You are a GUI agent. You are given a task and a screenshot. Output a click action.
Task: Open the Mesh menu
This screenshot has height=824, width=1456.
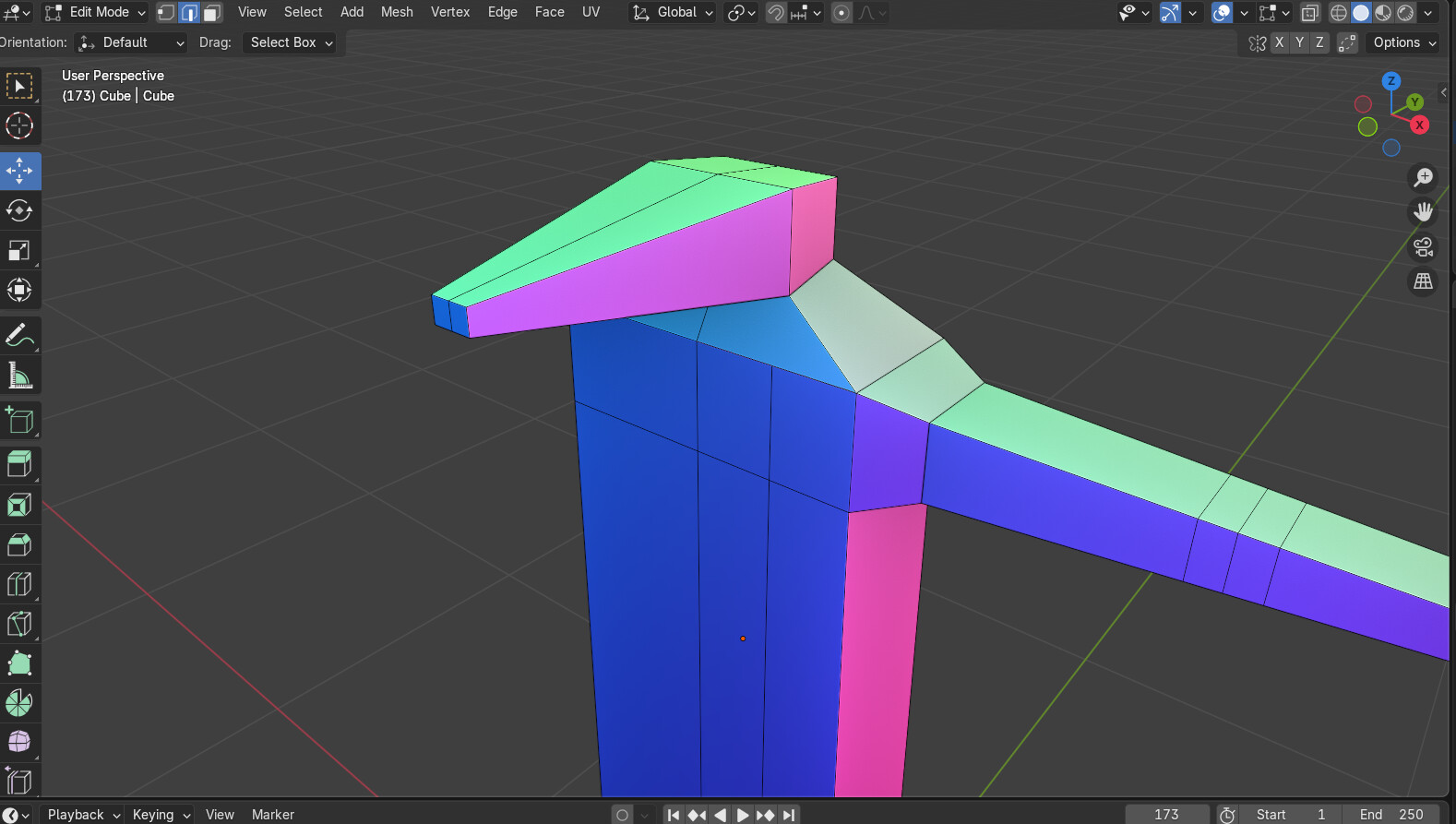point(397,12)
